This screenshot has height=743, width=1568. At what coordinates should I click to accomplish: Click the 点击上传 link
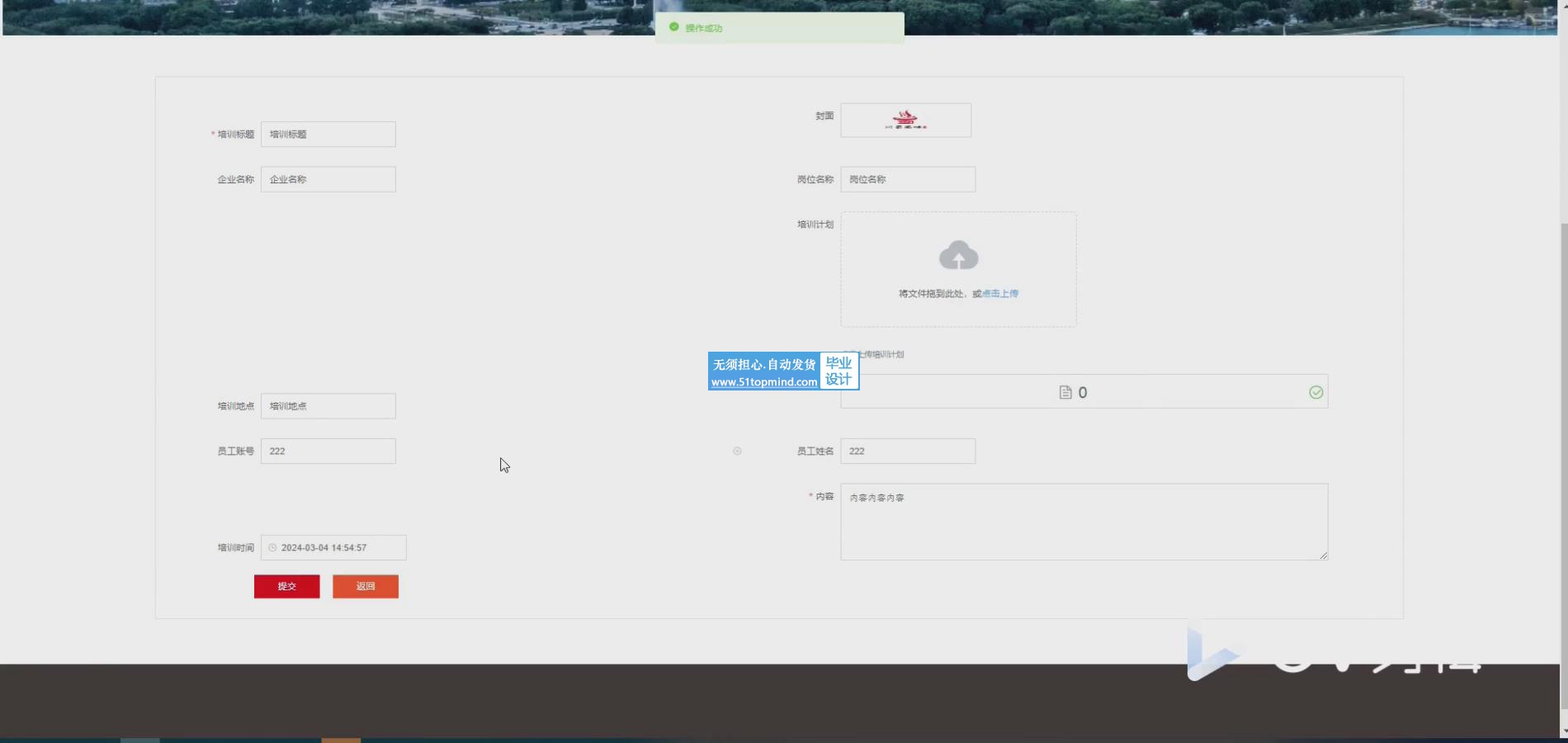tap(1000, 294)
